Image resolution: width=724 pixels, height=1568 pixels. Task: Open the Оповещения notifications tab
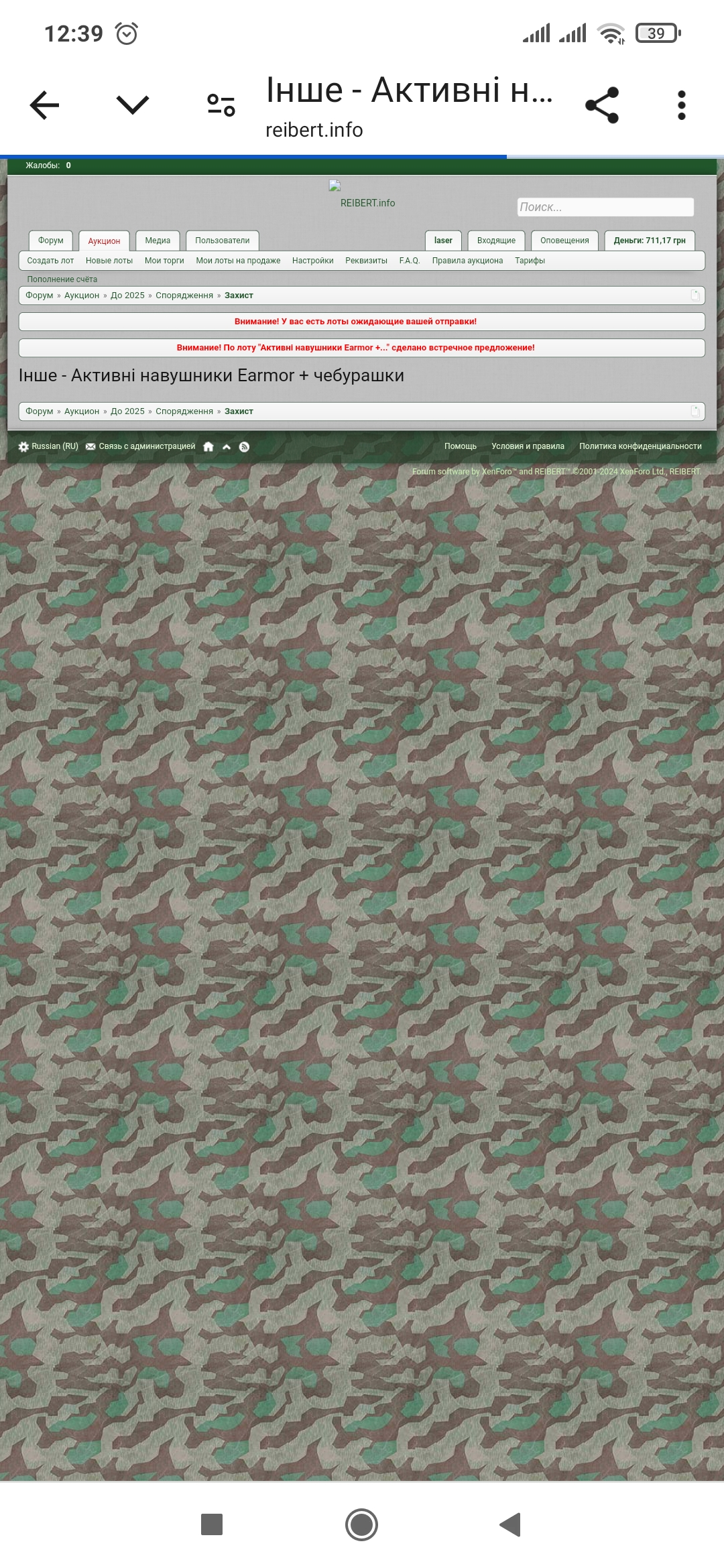564,241
